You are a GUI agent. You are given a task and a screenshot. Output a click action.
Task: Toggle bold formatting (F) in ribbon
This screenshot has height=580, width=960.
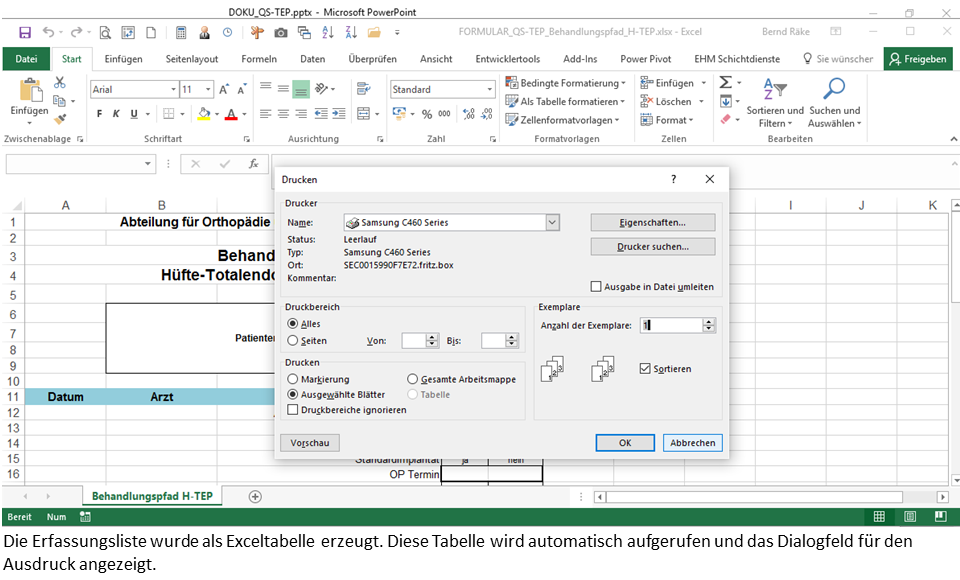99,114
